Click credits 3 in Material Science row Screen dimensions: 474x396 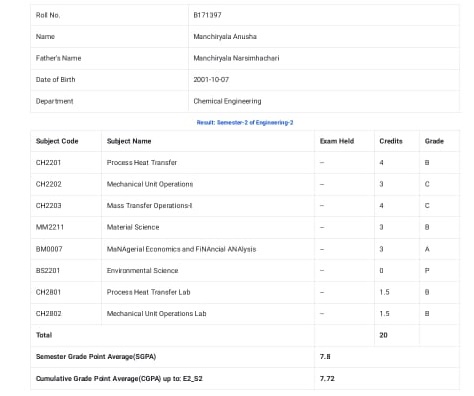(381, 227)
